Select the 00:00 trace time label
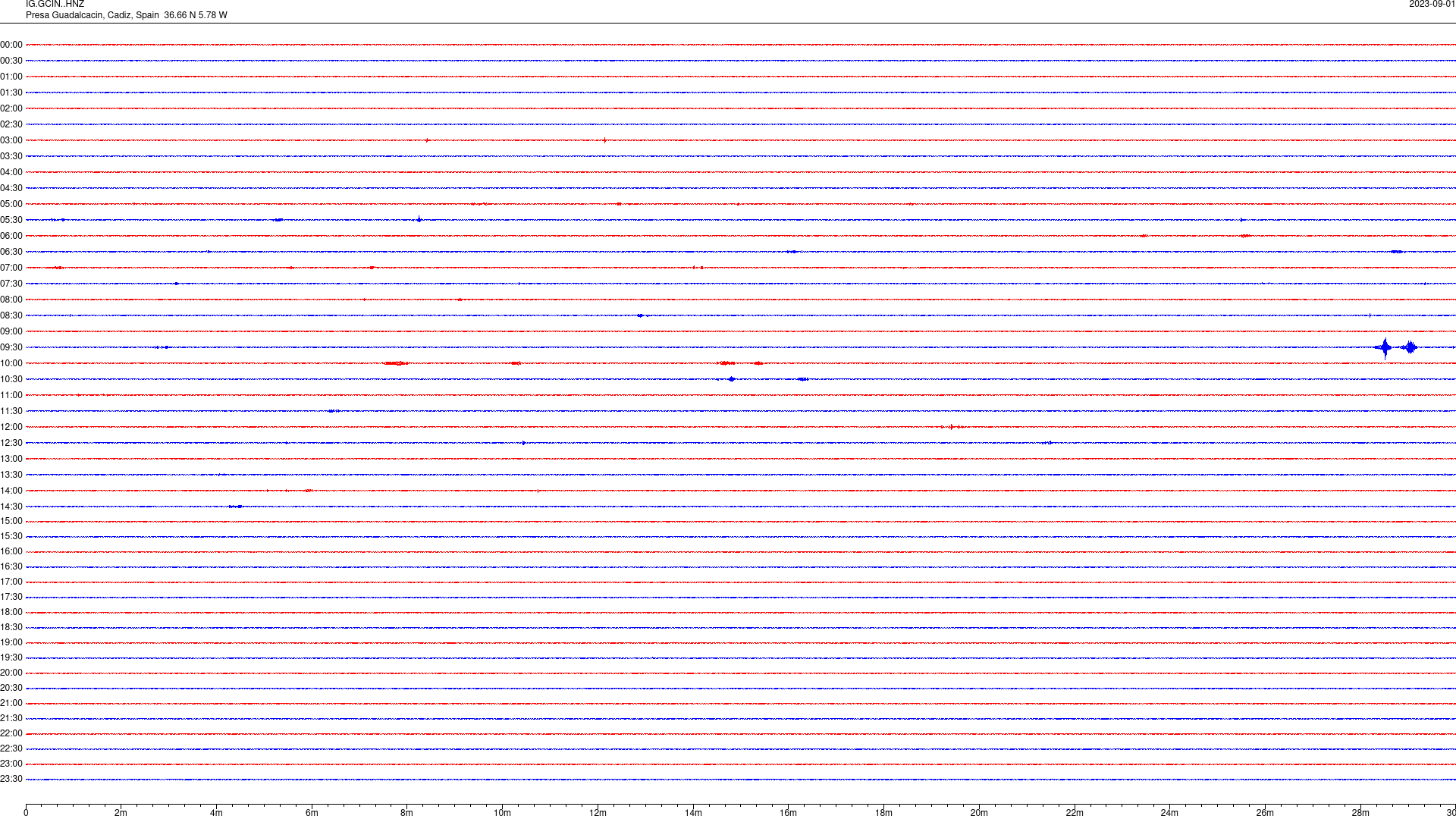The width and height of the screenshot is (1456, 819). (11, 45)
